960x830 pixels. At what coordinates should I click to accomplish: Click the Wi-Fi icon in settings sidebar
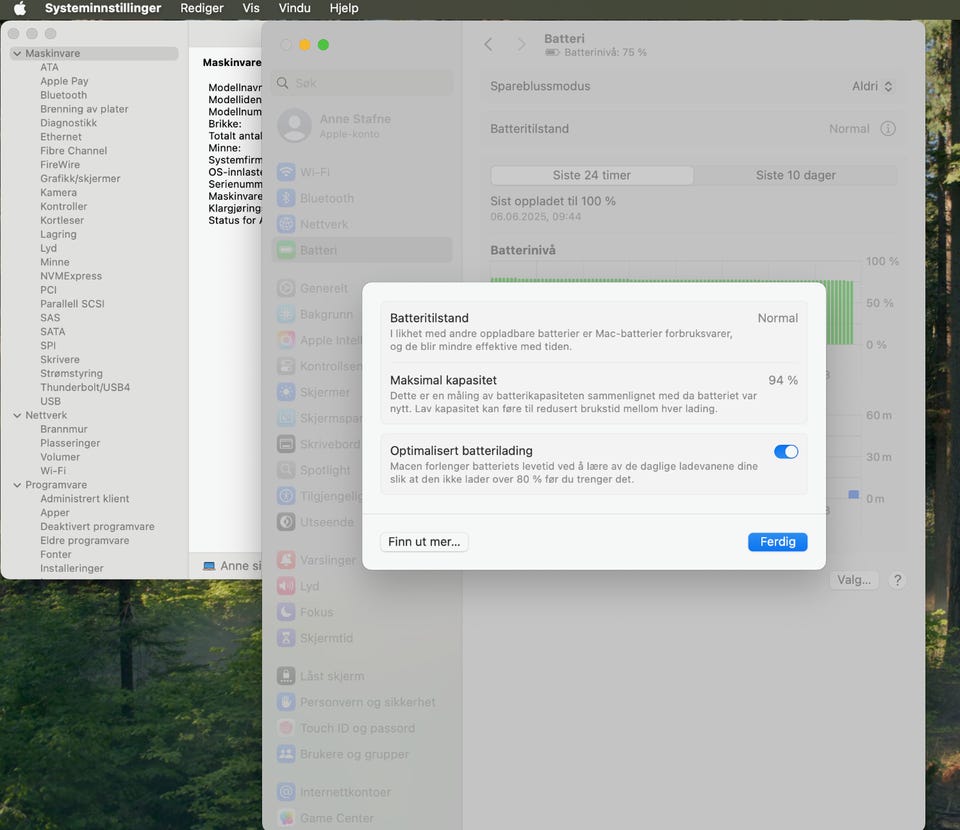pyautogui.click(x=287, y=172)
